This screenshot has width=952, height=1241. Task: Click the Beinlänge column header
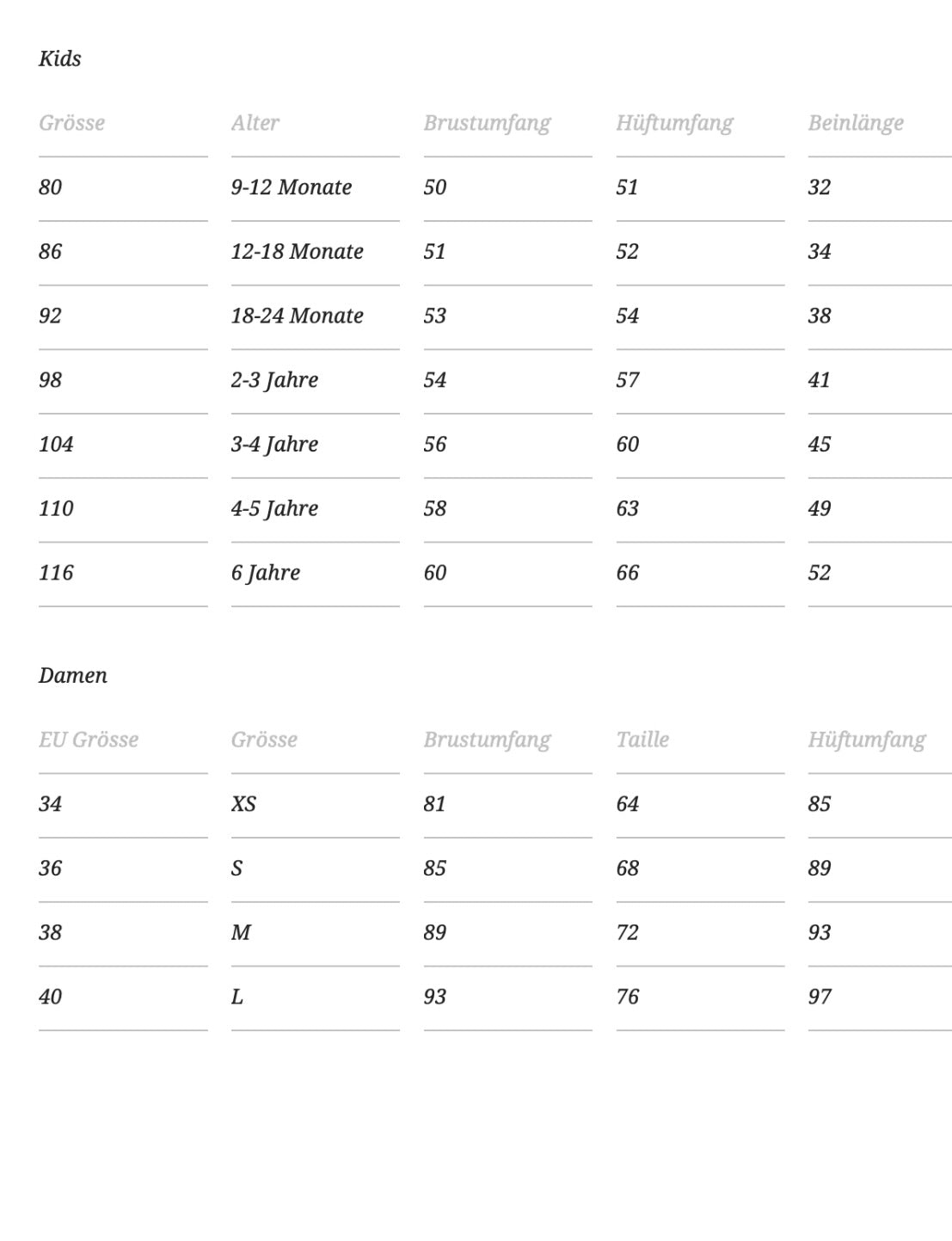point(856,123)
